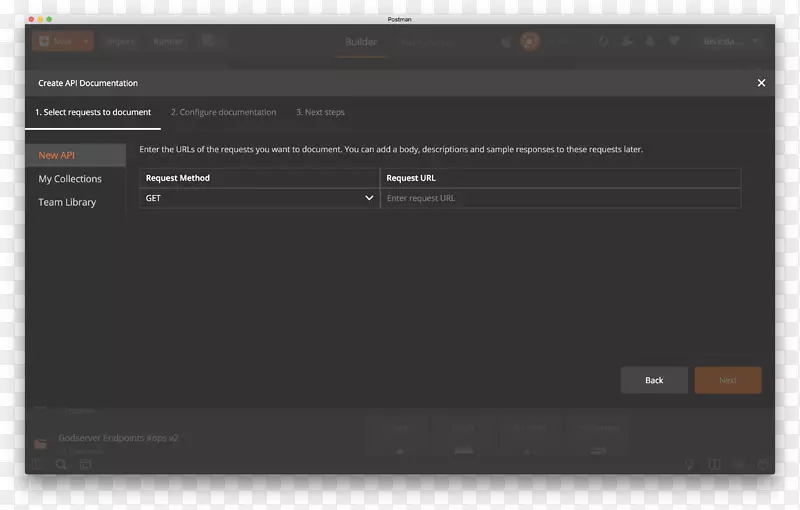Click the orange Next button
The width and height of the screenshot is (800, 510).
728,380
